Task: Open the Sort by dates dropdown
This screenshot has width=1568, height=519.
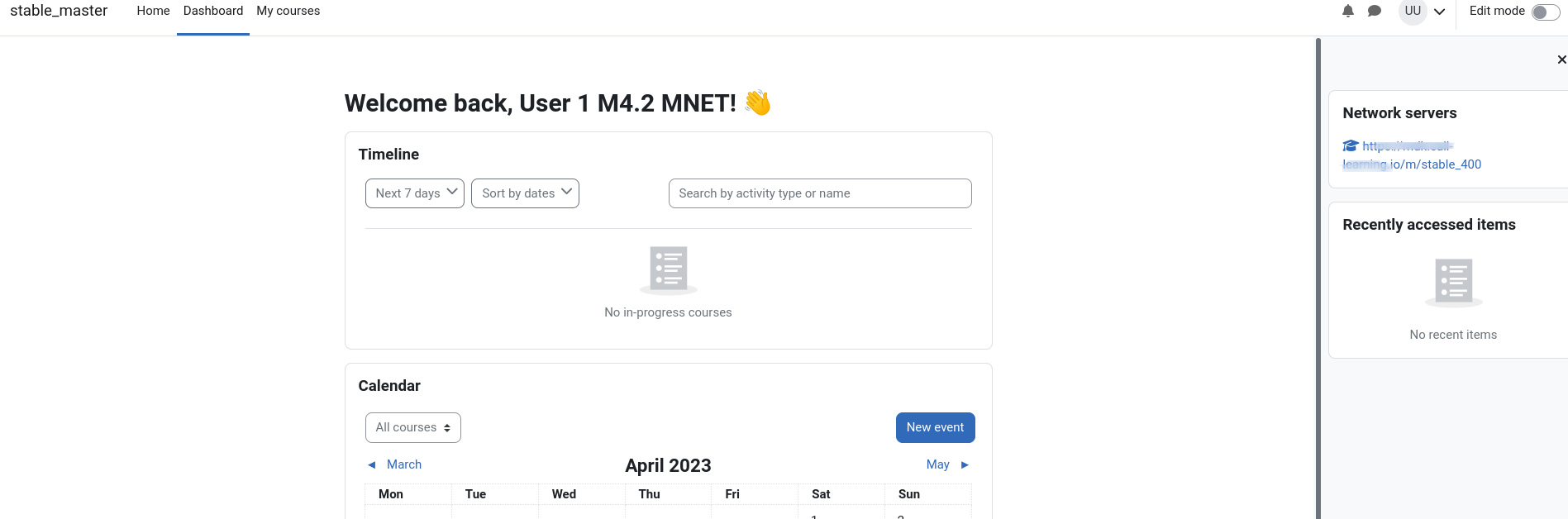Action: [x=525, y=193]
